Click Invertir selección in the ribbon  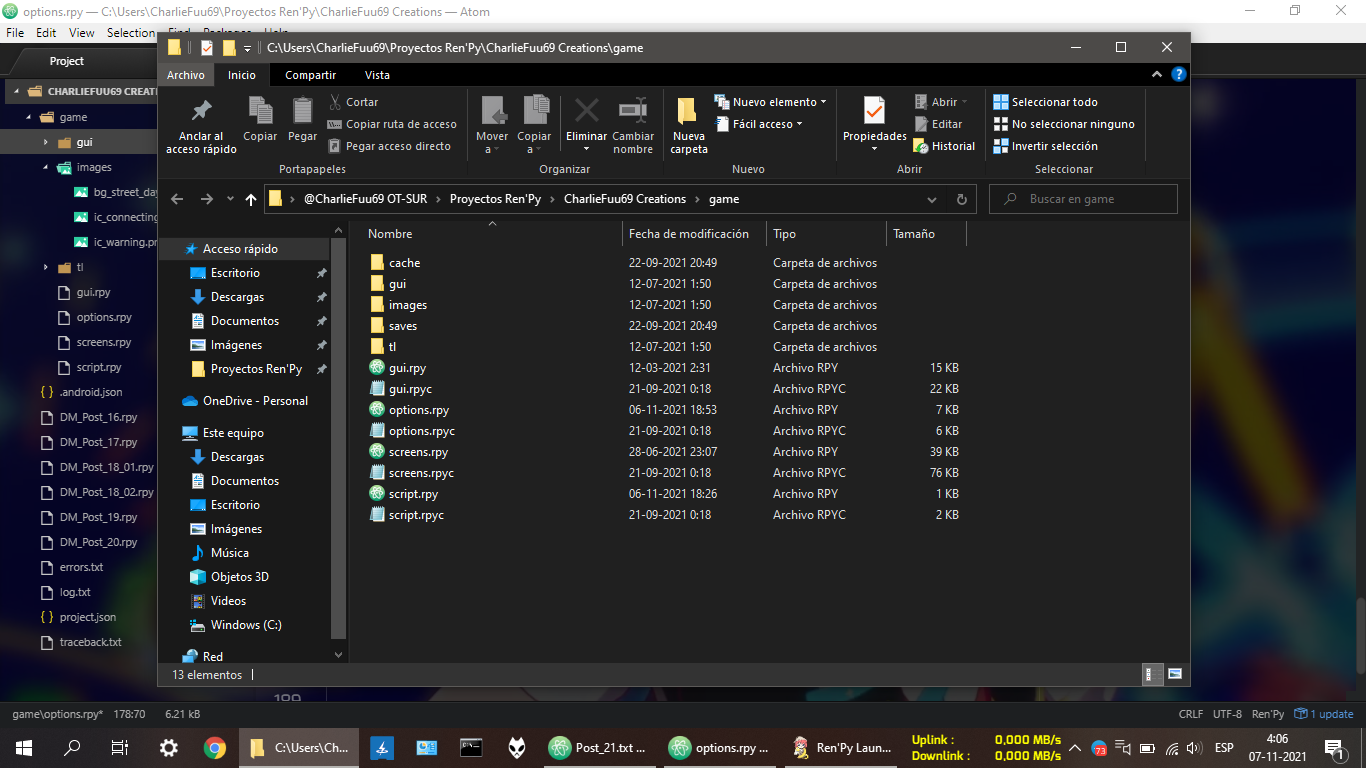pyautogui.click(x=1054, y=146)
